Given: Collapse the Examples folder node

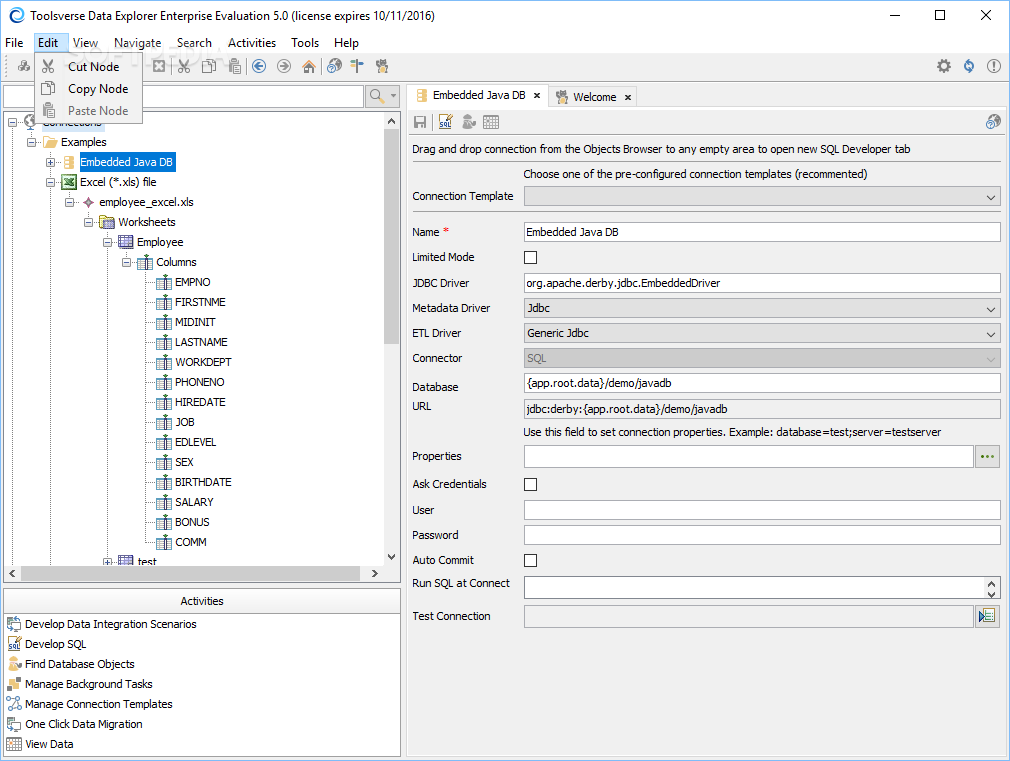Looking at the screenshot, I should (x=31, y=142).
